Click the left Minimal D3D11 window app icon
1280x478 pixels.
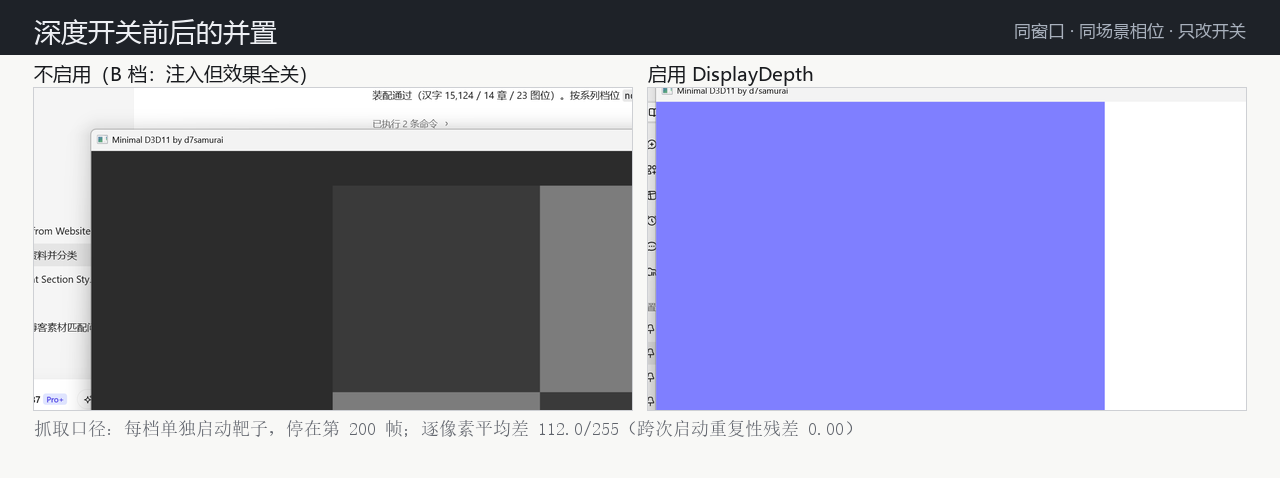[x=102, y=140]
